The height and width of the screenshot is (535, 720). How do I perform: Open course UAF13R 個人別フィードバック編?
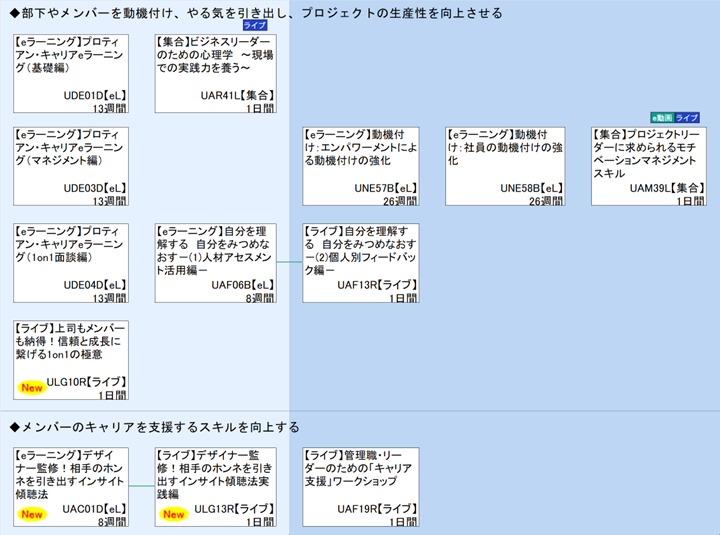point(360,262)
